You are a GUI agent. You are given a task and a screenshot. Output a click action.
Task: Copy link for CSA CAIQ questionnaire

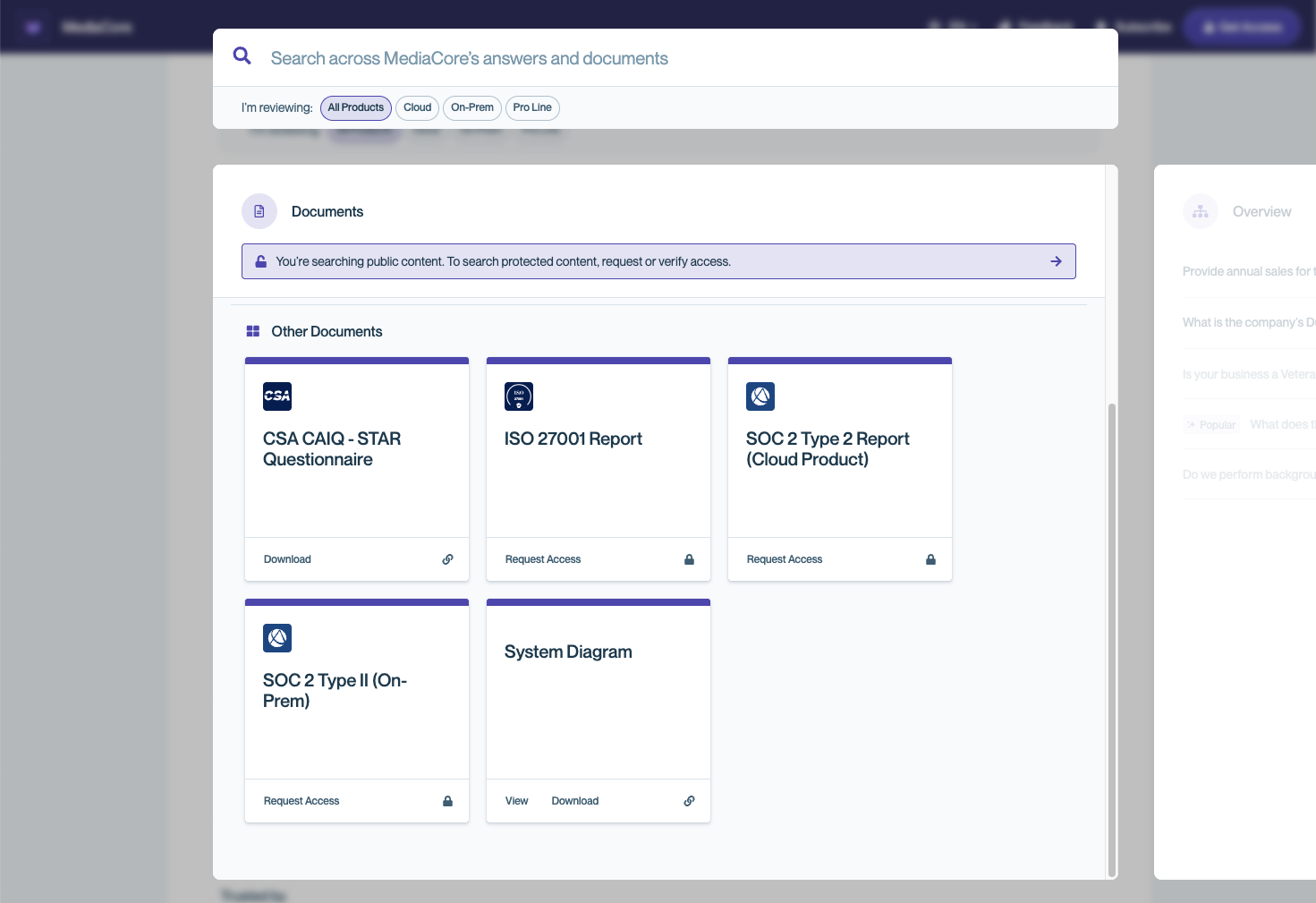(448, 559)
